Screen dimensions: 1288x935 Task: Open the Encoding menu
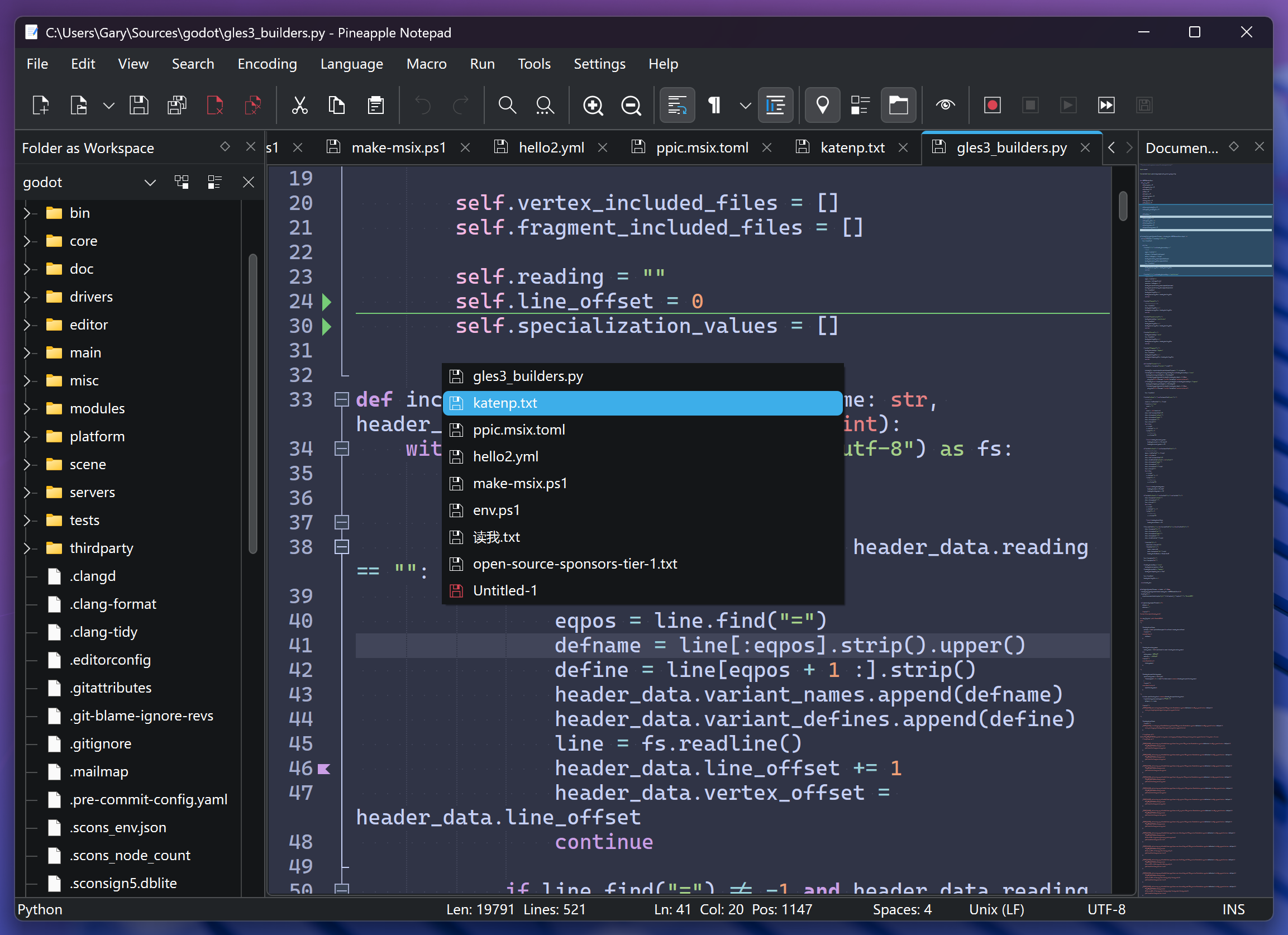267,64
